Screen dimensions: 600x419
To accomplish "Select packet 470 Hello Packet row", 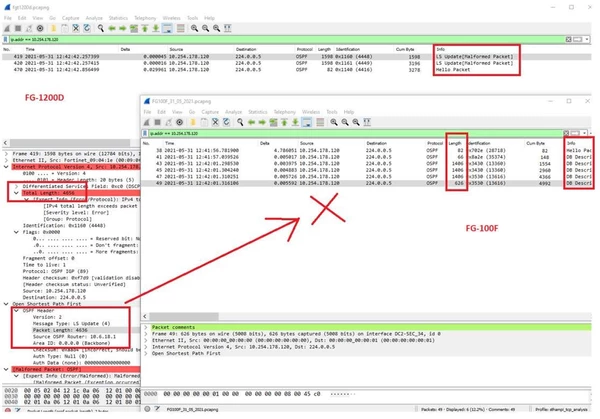I will coord(297,70).
